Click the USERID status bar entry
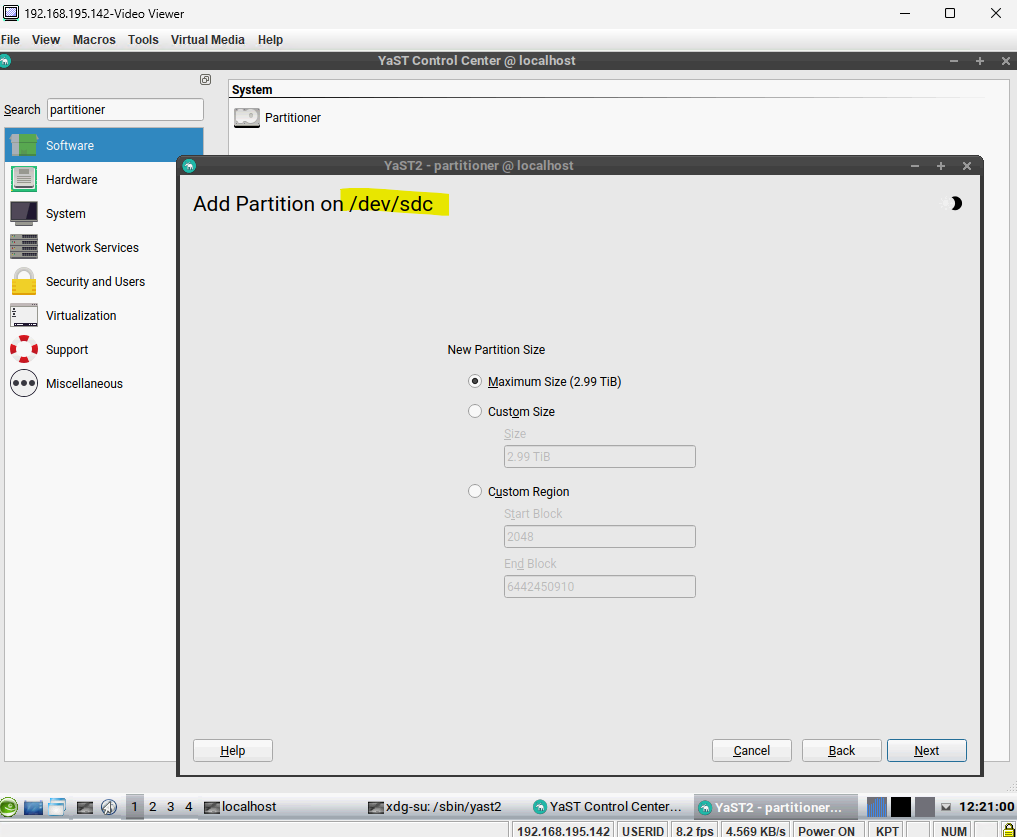Viewport: 1017px width, 837px height. pyautogui.click(x=643, y=831)
